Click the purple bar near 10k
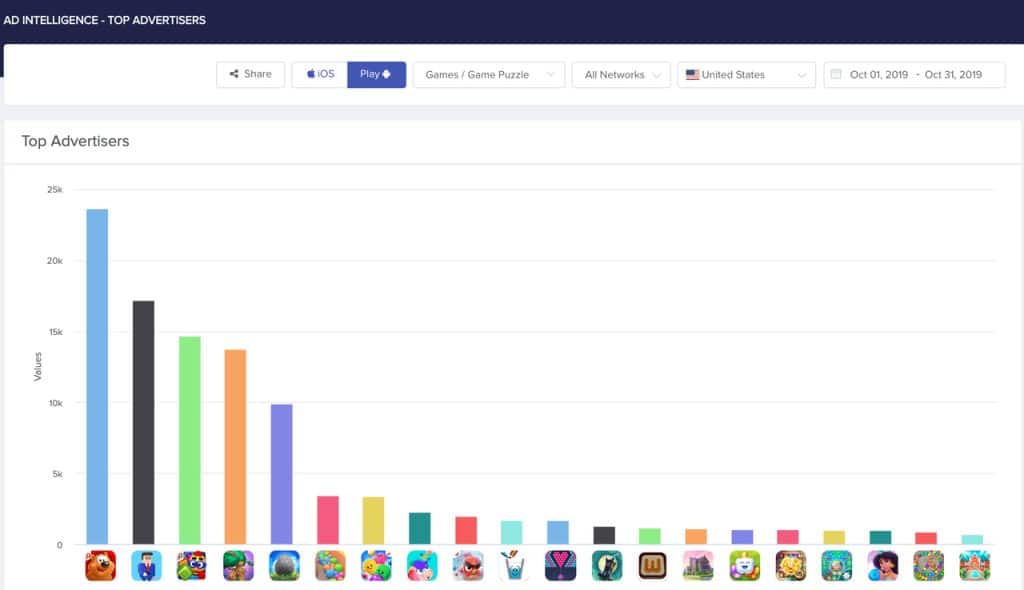 tap(281, 474)
